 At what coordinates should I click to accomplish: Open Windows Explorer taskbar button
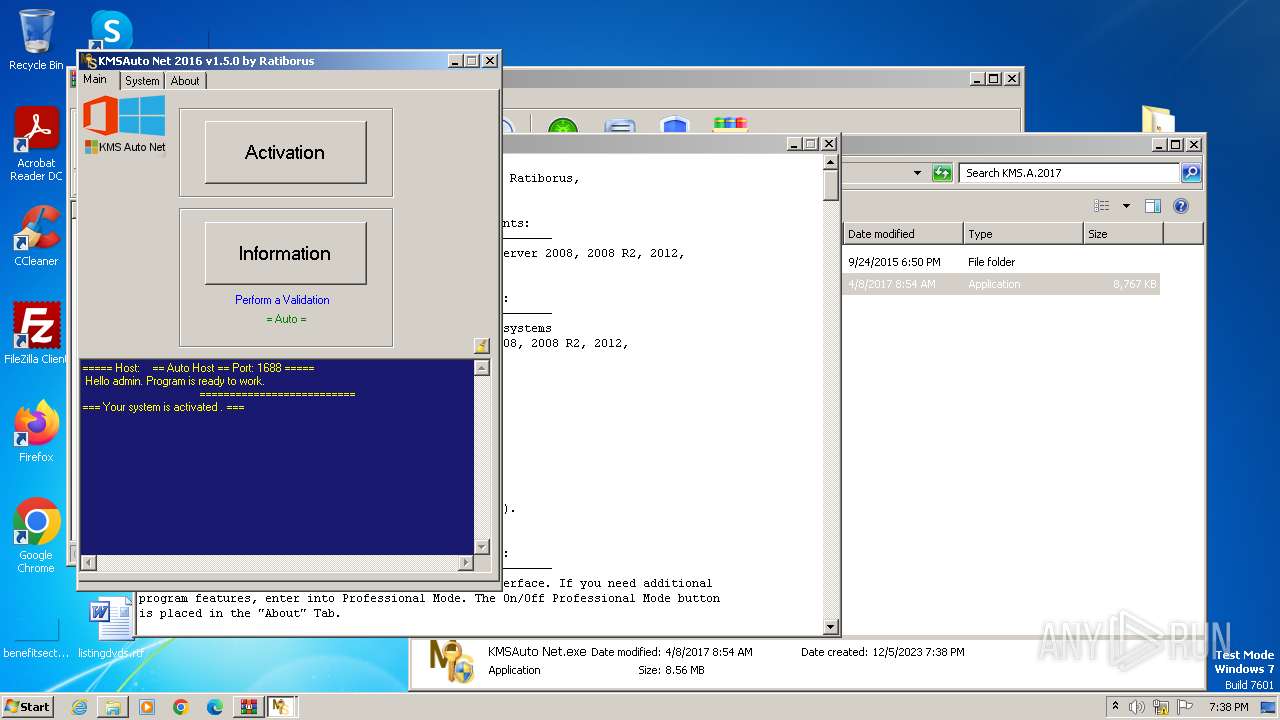(113, 707)
